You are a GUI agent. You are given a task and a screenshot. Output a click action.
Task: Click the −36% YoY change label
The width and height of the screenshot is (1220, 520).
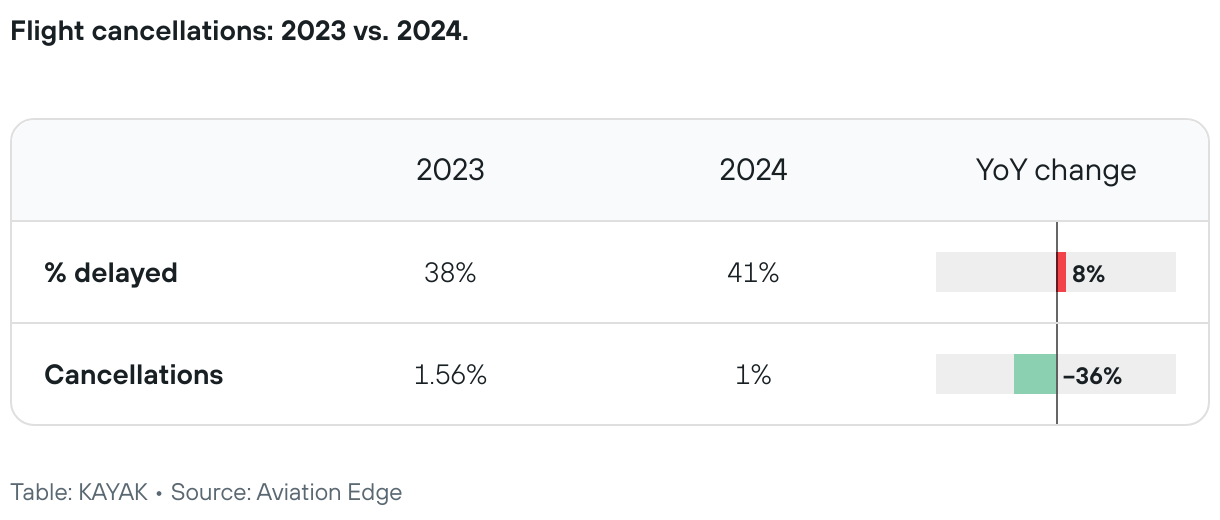pos(1092,376)
